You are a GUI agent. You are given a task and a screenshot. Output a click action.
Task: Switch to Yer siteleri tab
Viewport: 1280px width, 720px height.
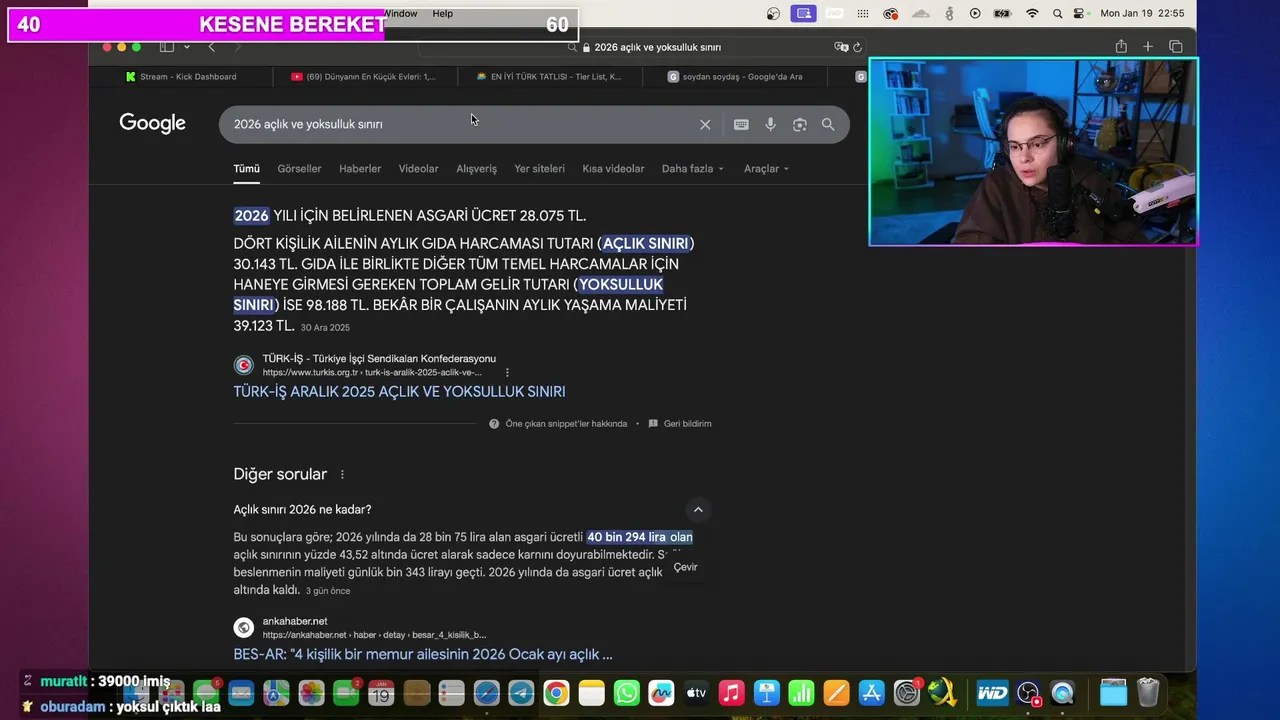(x=539, y=169)
